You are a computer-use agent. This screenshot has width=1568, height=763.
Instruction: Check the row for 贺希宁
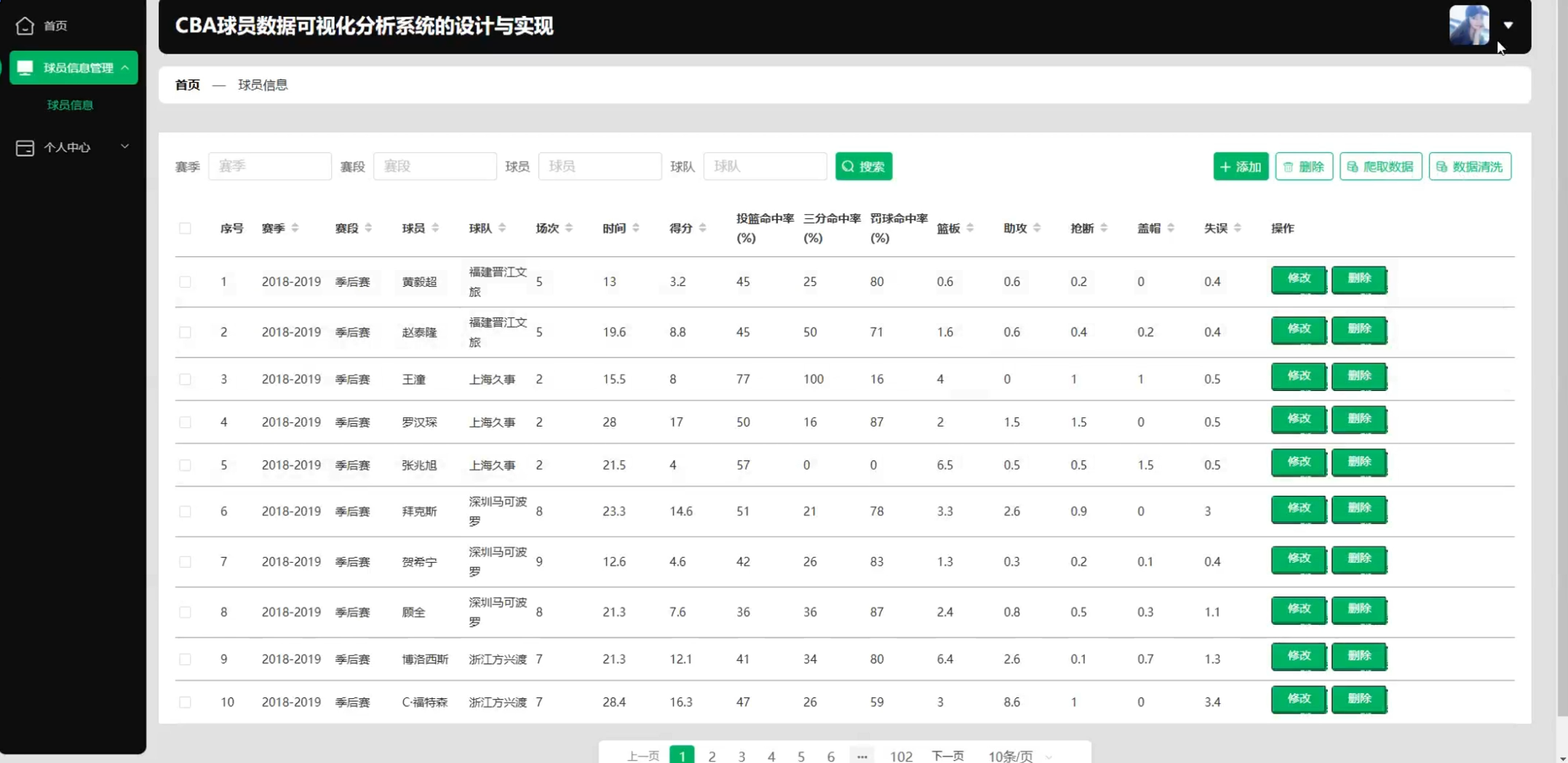[x=185, y=561]
